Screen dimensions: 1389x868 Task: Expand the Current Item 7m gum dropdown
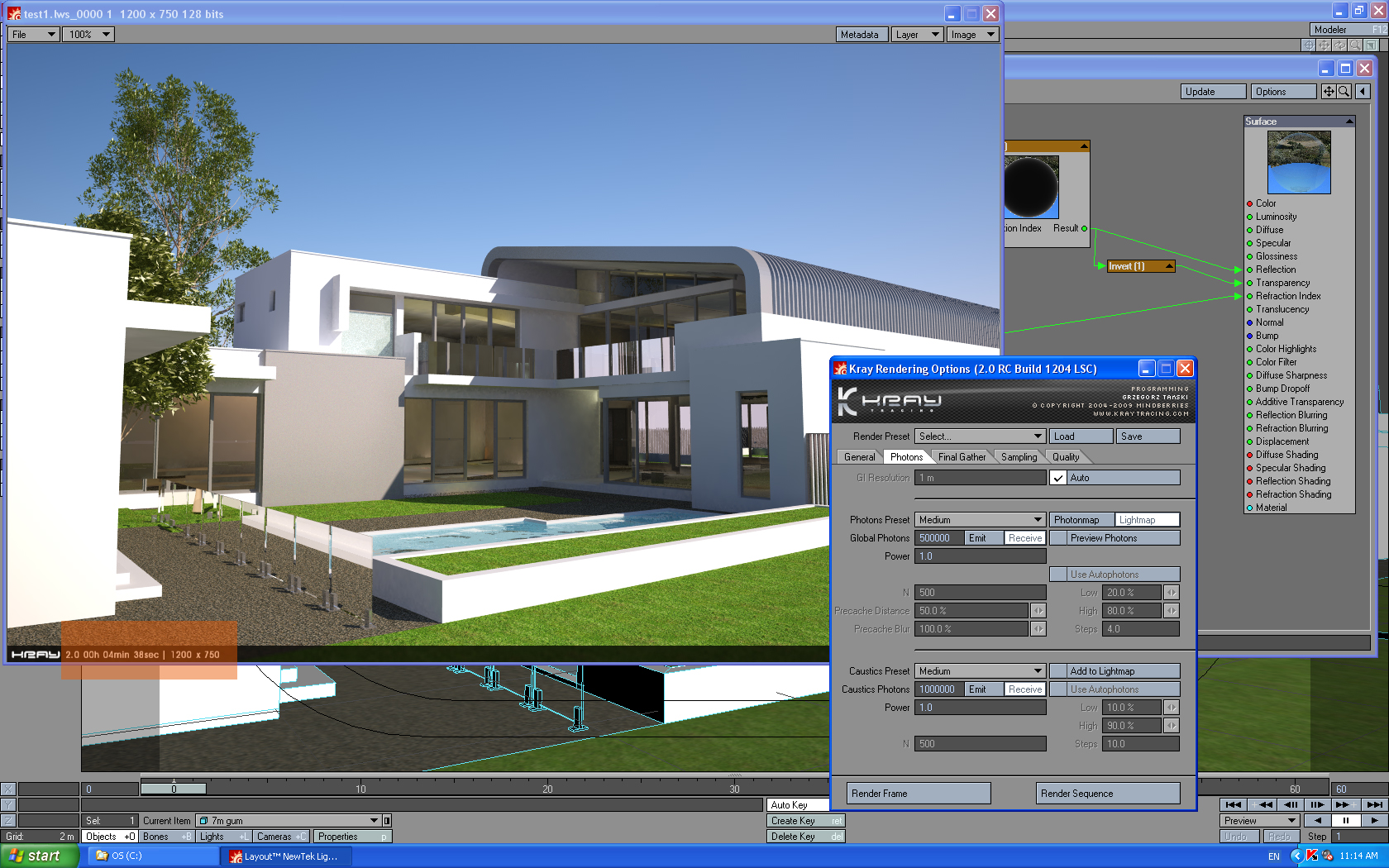click(375, 821)
